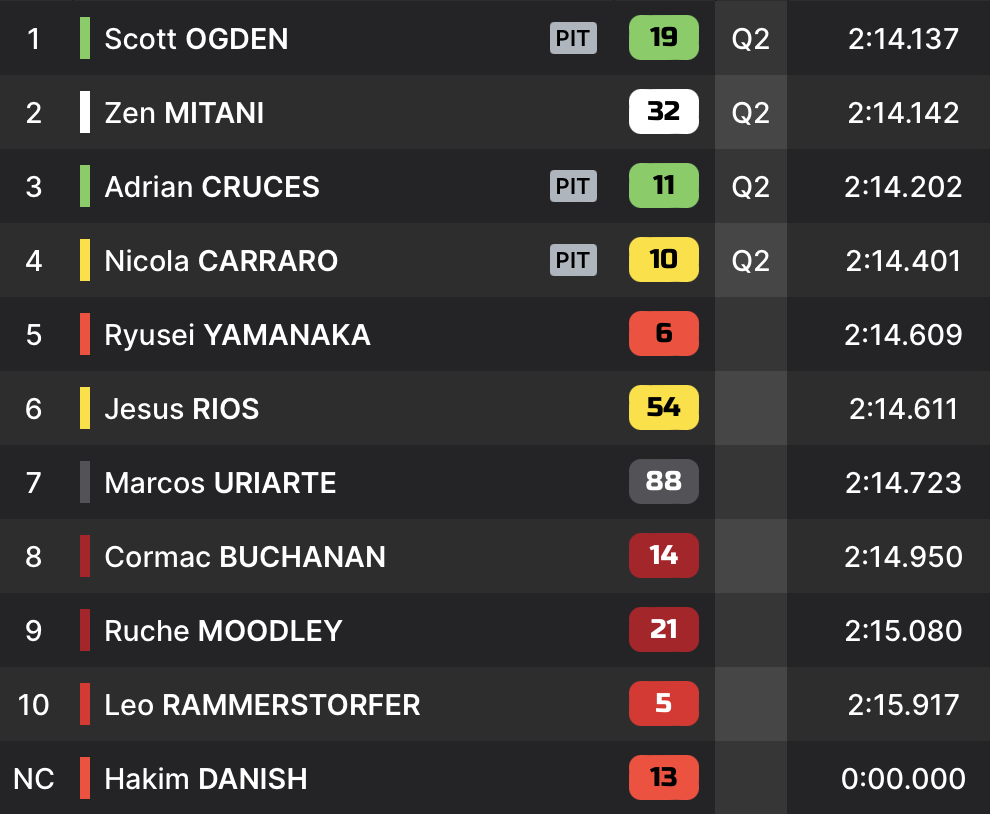Select rider Leo RAMMERSTORFER

[262, 705]
